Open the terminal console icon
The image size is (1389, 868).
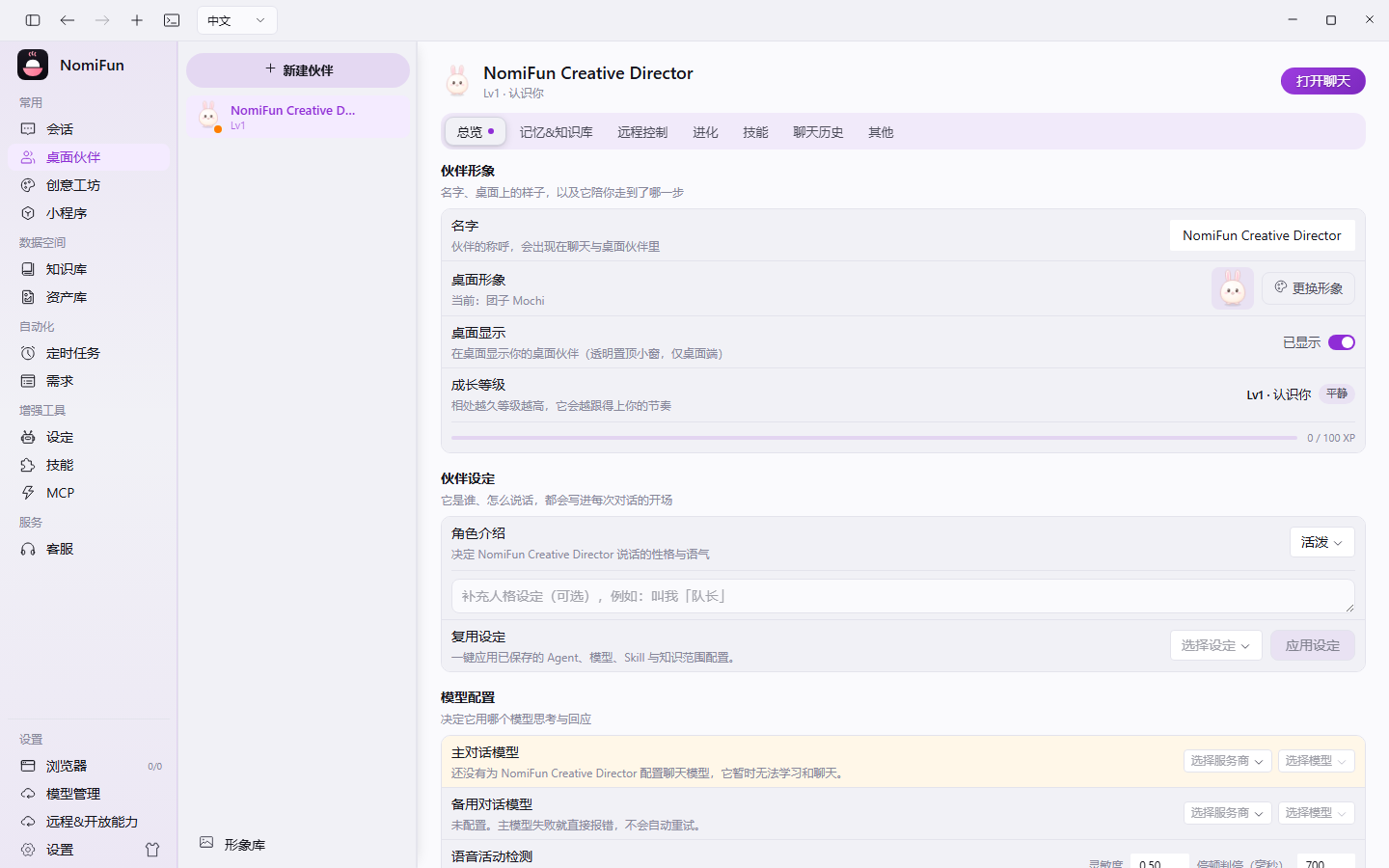(x=172, y=20)
